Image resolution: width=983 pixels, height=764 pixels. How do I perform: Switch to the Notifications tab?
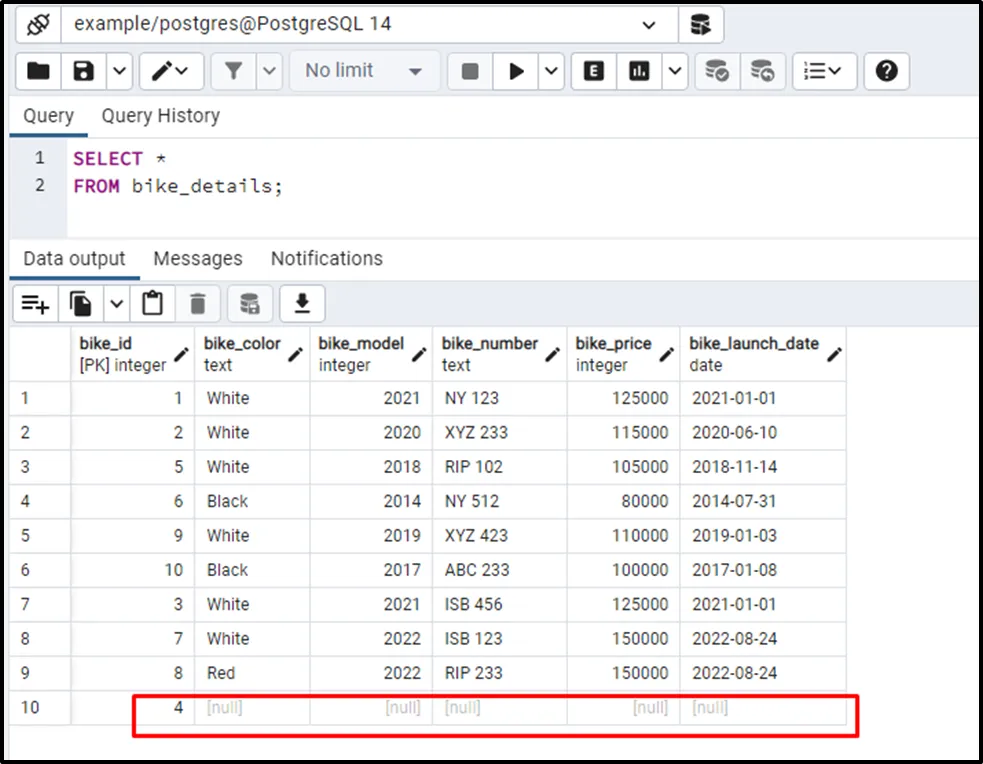[x=326, y=259]
